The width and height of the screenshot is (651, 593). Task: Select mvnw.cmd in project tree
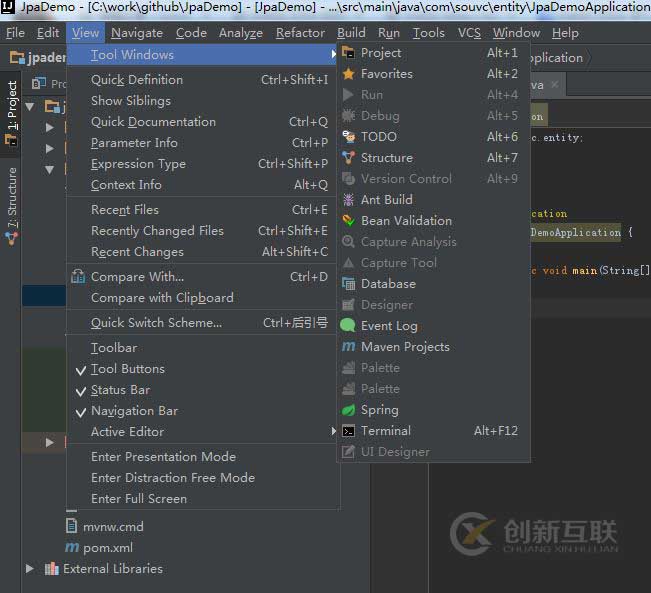coord(113,527)
